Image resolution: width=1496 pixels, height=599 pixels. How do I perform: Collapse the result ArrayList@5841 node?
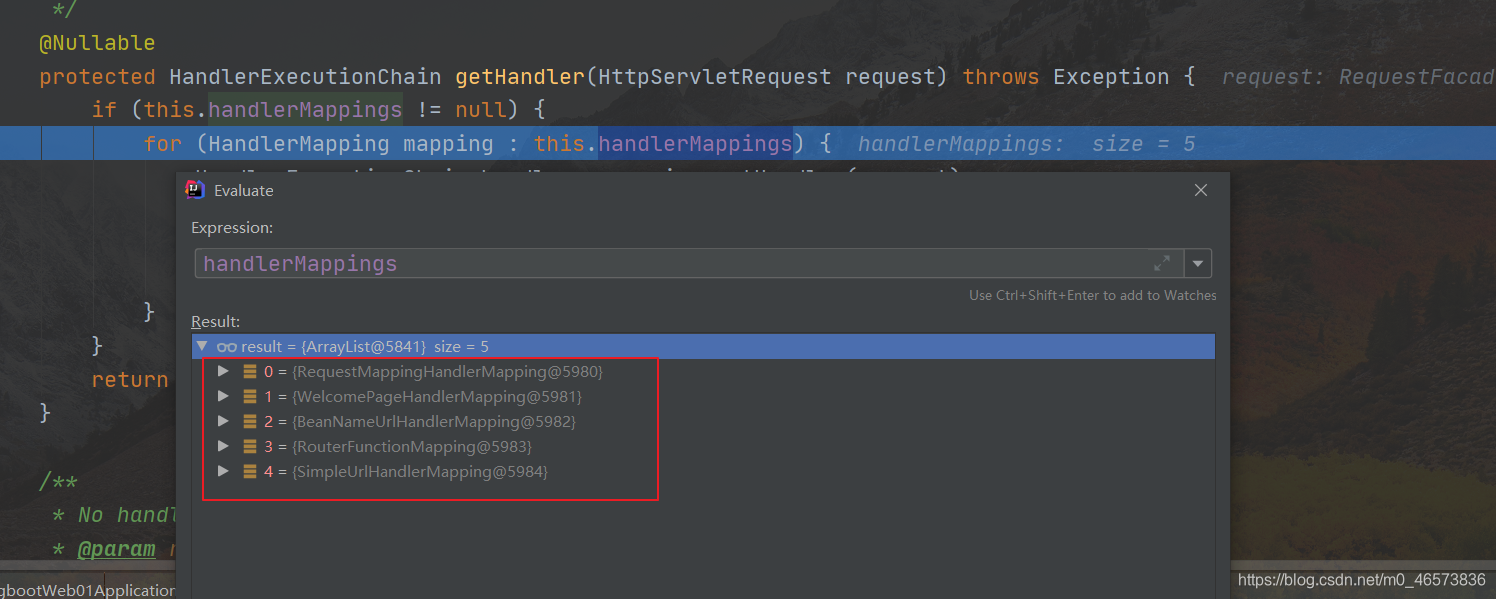click(x=202, y=346)
